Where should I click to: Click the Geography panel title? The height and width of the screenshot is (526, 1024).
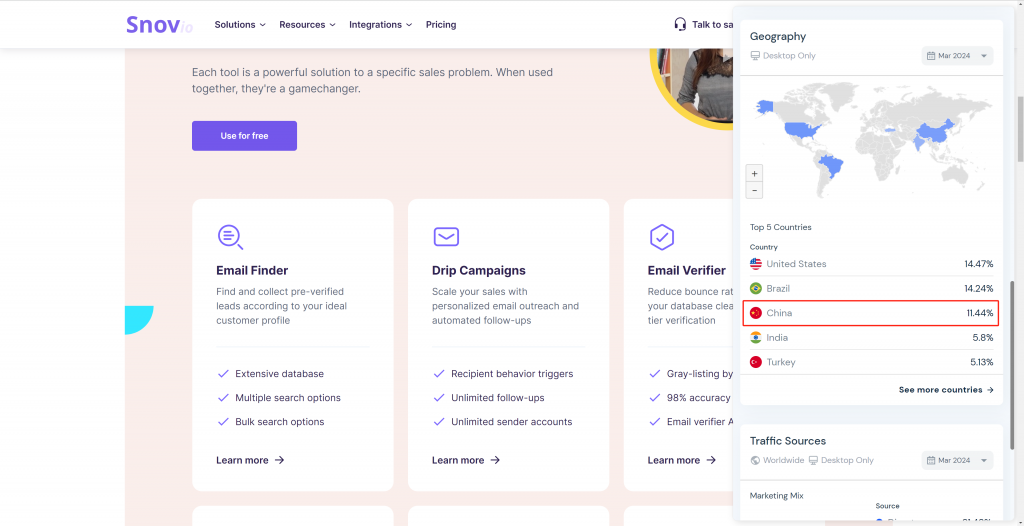(778, 37)
